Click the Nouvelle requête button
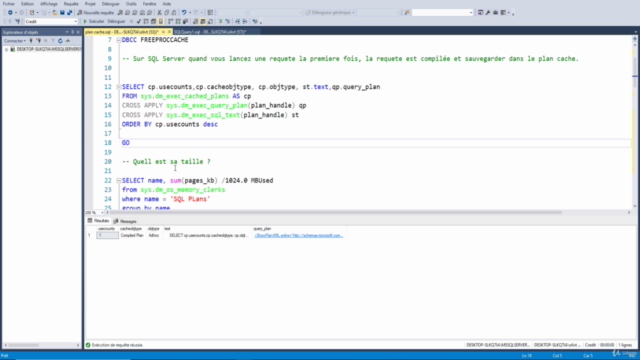 coord(96,13)
